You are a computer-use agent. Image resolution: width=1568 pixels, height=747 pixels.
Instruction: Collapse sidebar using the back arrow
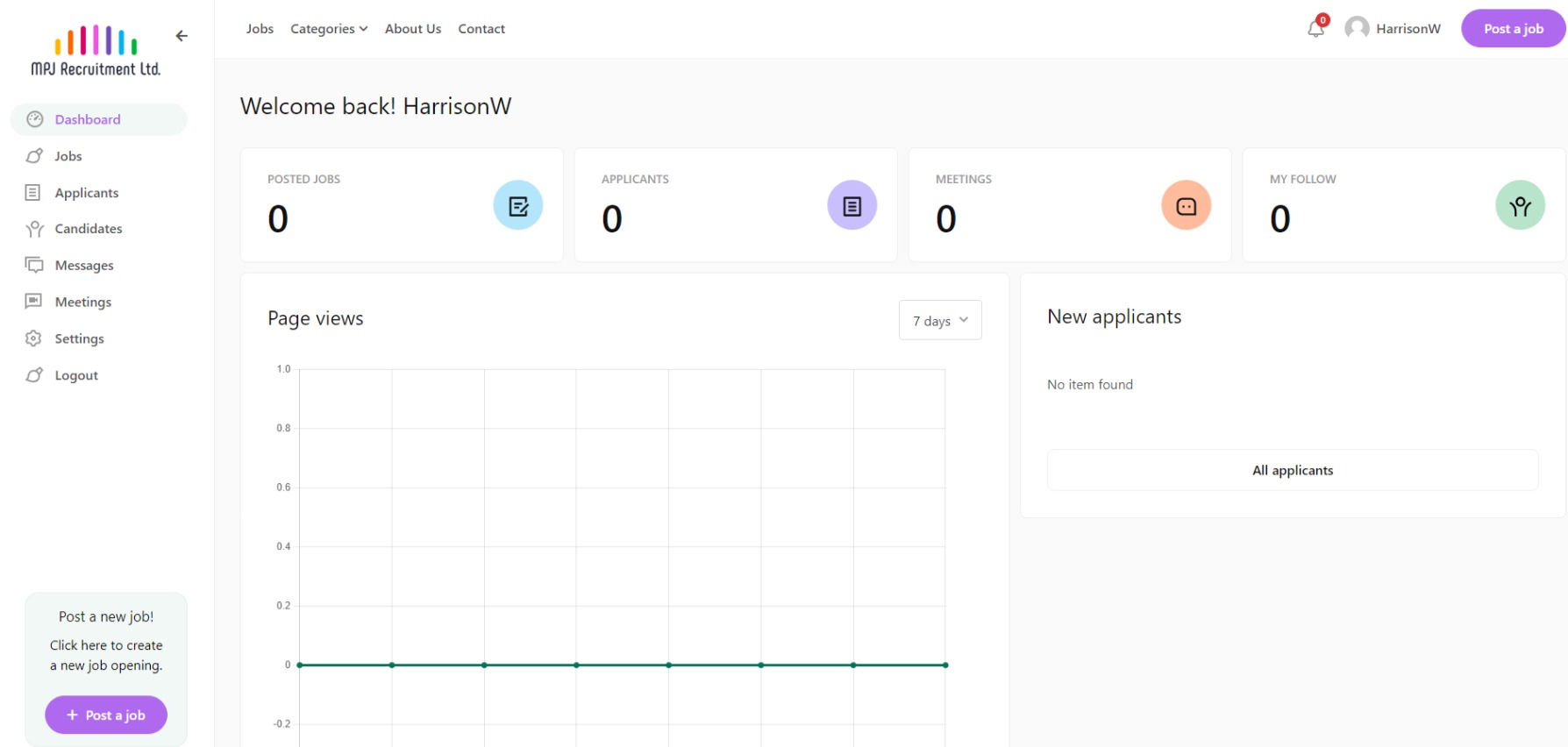pos(182,36)
